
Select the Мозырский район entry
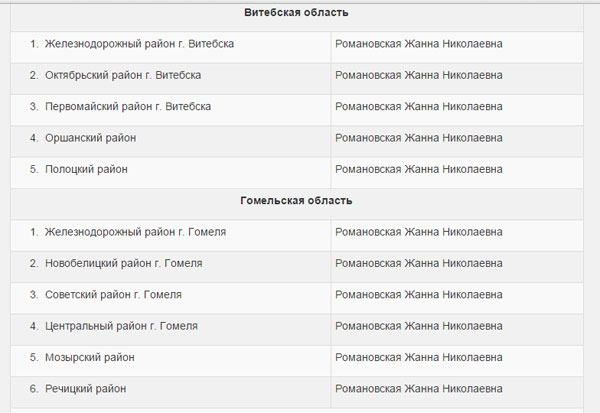(90, 357)
